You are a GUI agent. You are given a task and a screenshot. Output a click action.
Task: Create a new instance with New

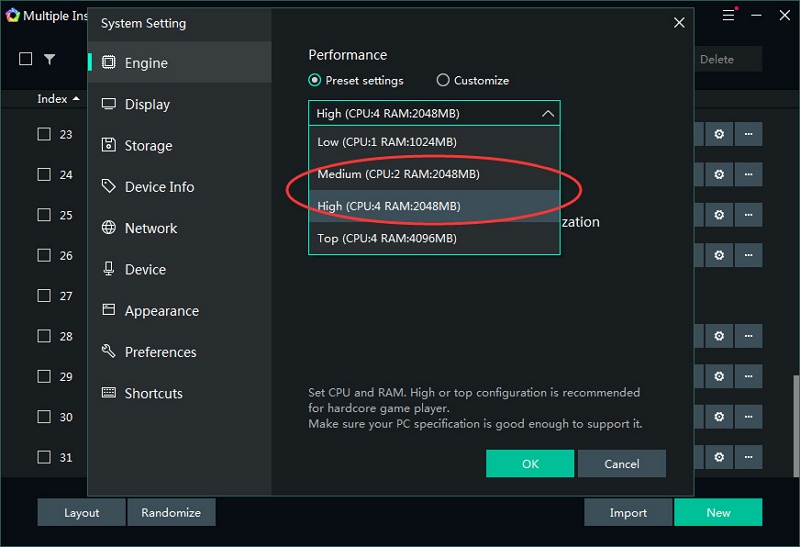(718, 512)
